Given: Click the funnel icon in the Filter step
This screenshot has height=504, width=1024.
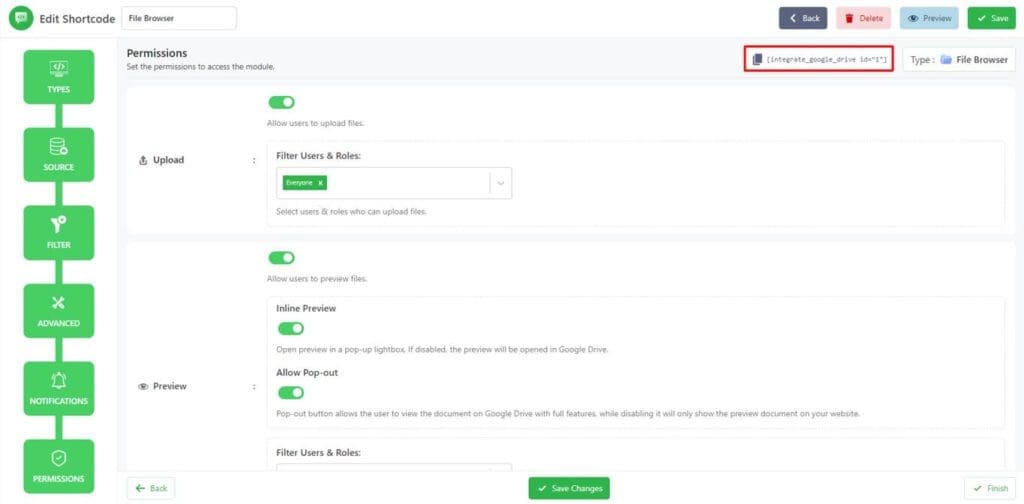Looking at the screenshot, I should click(x=59, y=224).
